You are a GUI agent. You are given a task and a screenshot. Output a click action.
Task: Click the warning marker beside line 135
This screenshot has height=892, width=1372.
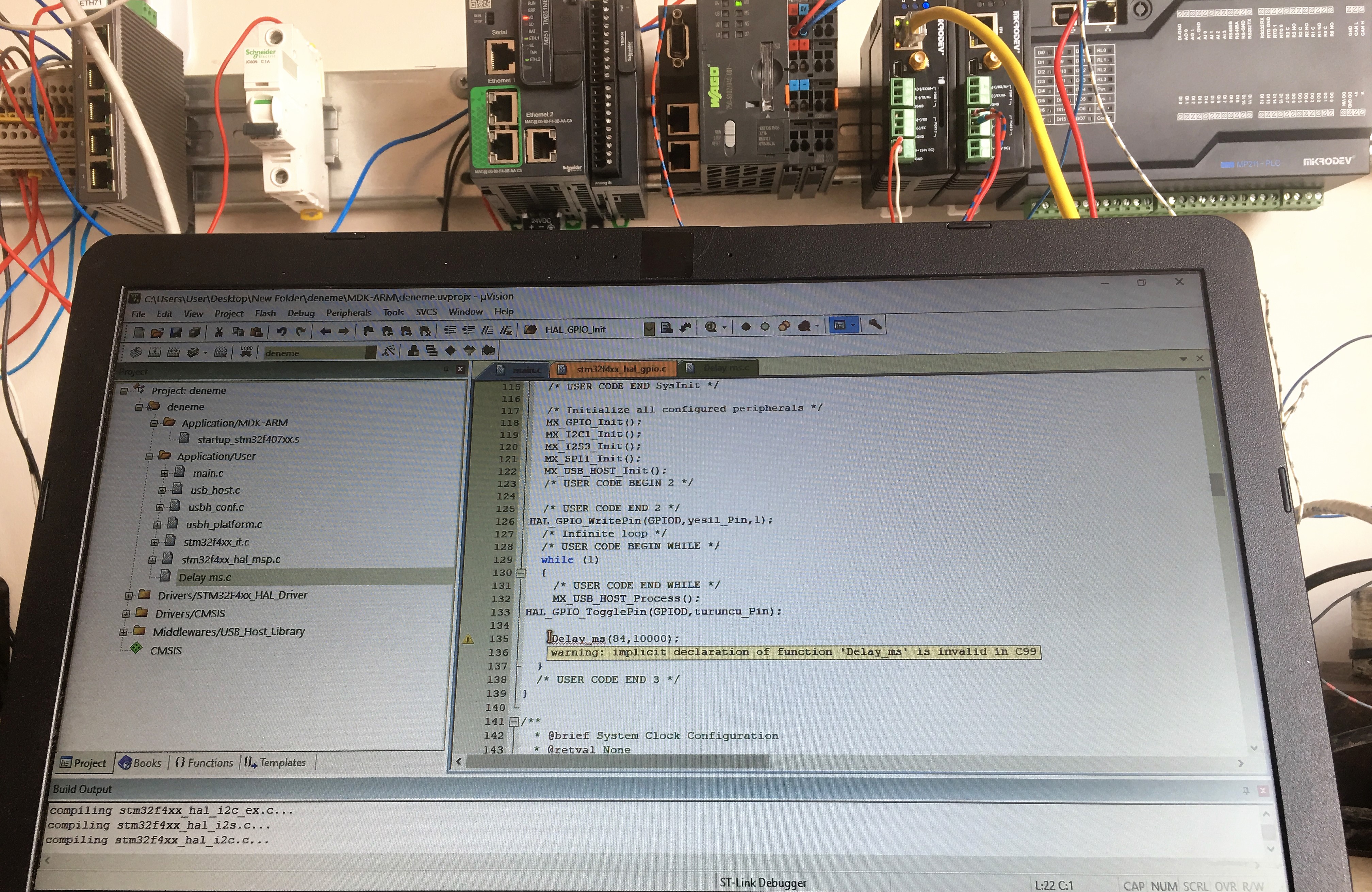[x=468, y=639]
